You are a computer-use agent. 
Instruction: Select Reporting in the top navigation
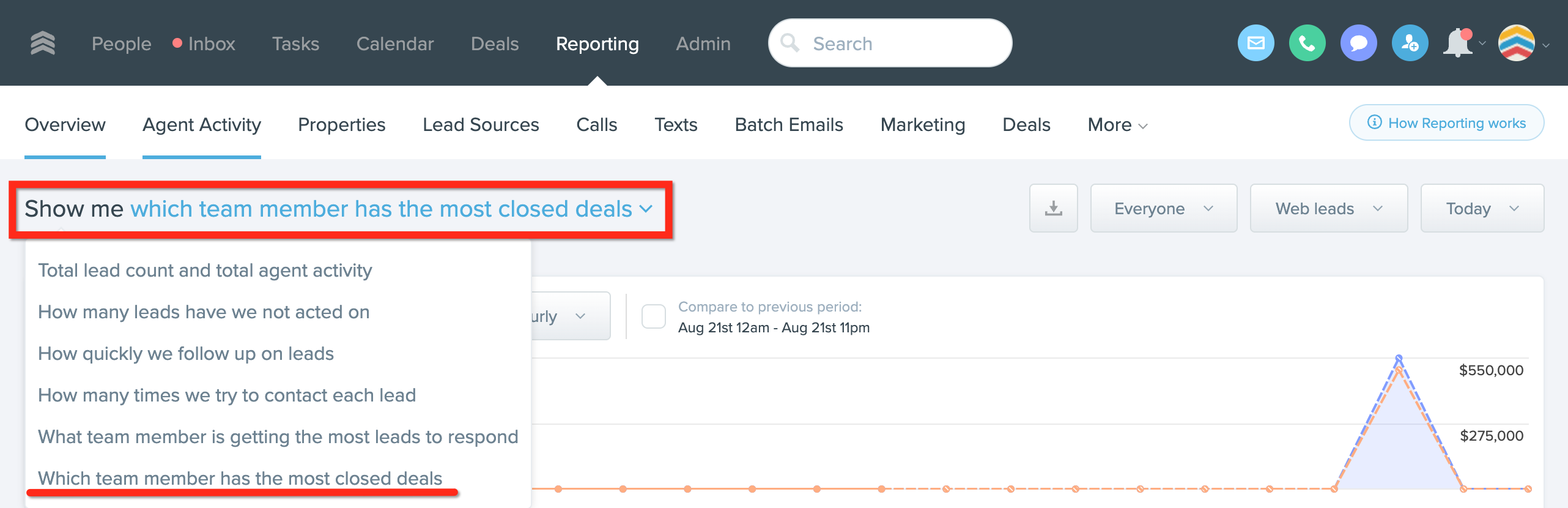pyautogui.click(x=597, y=43)
